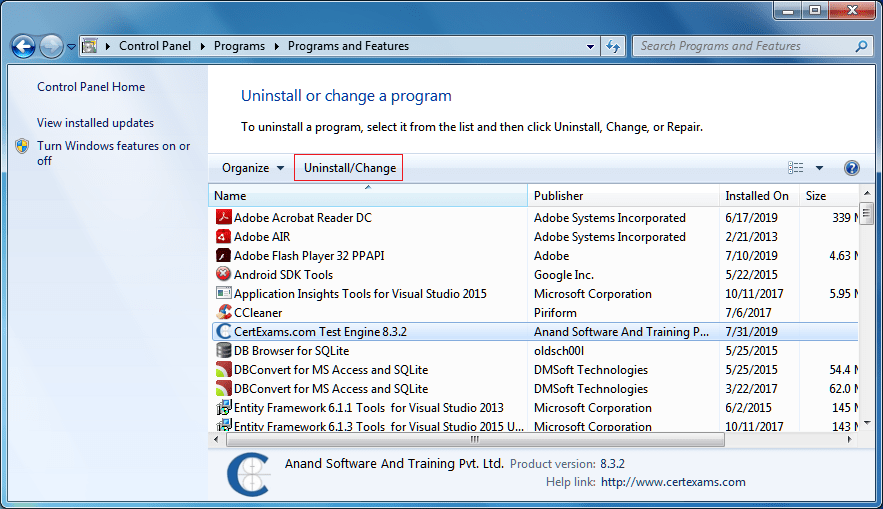Screen dimensions: 883x509
Task: Expand the arrow before Control Panel breadcrumb
Action: click(x=108, y=46)
